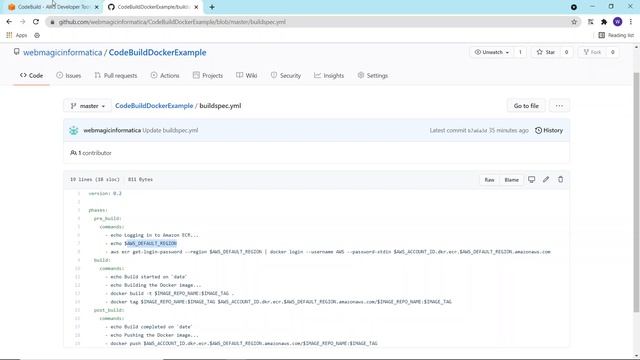640x360 pixels.
Task: Open Reading list
Action: [616, 36]
